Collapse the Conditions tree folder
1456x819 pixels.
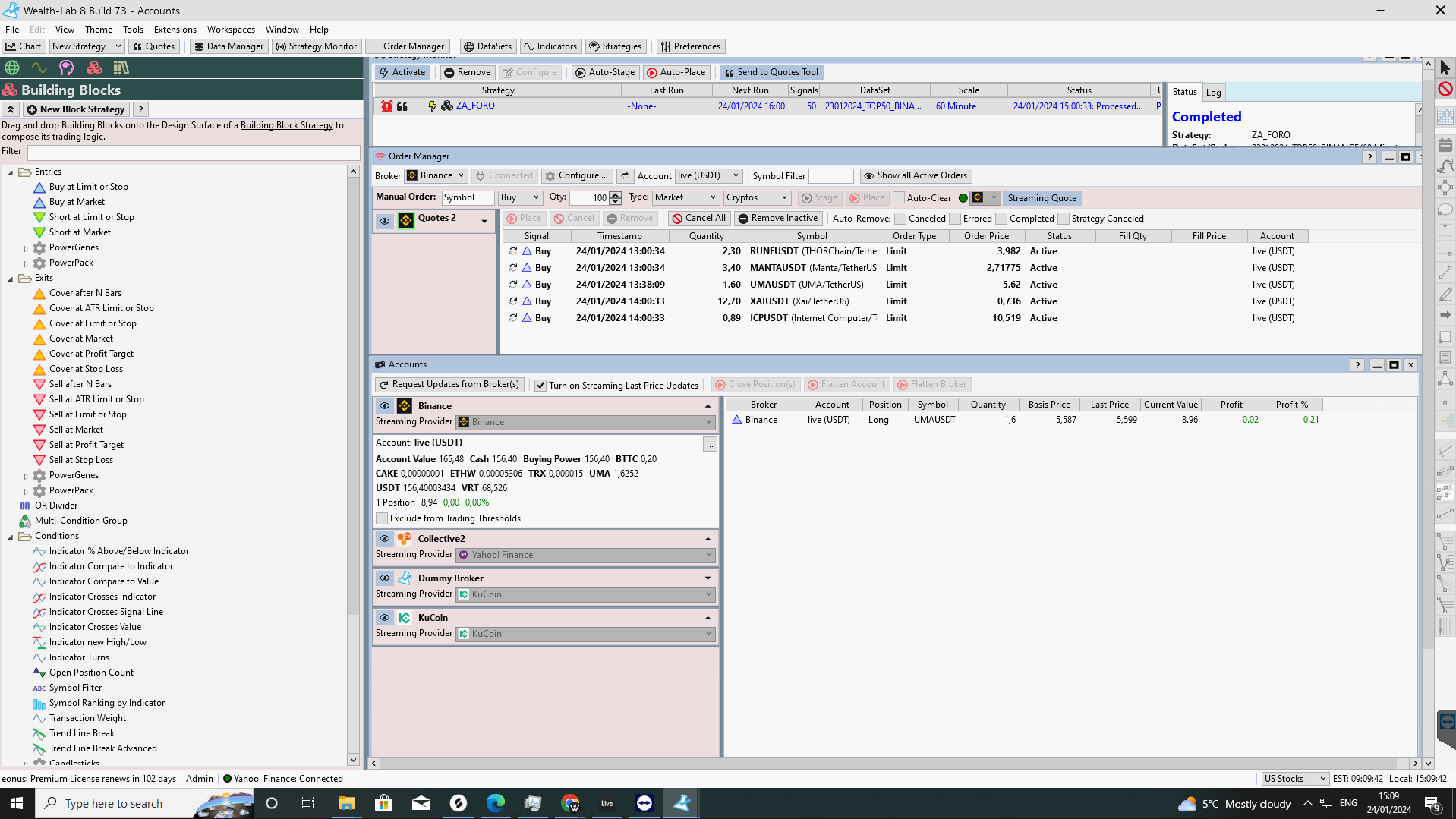[x=11, y=537]
